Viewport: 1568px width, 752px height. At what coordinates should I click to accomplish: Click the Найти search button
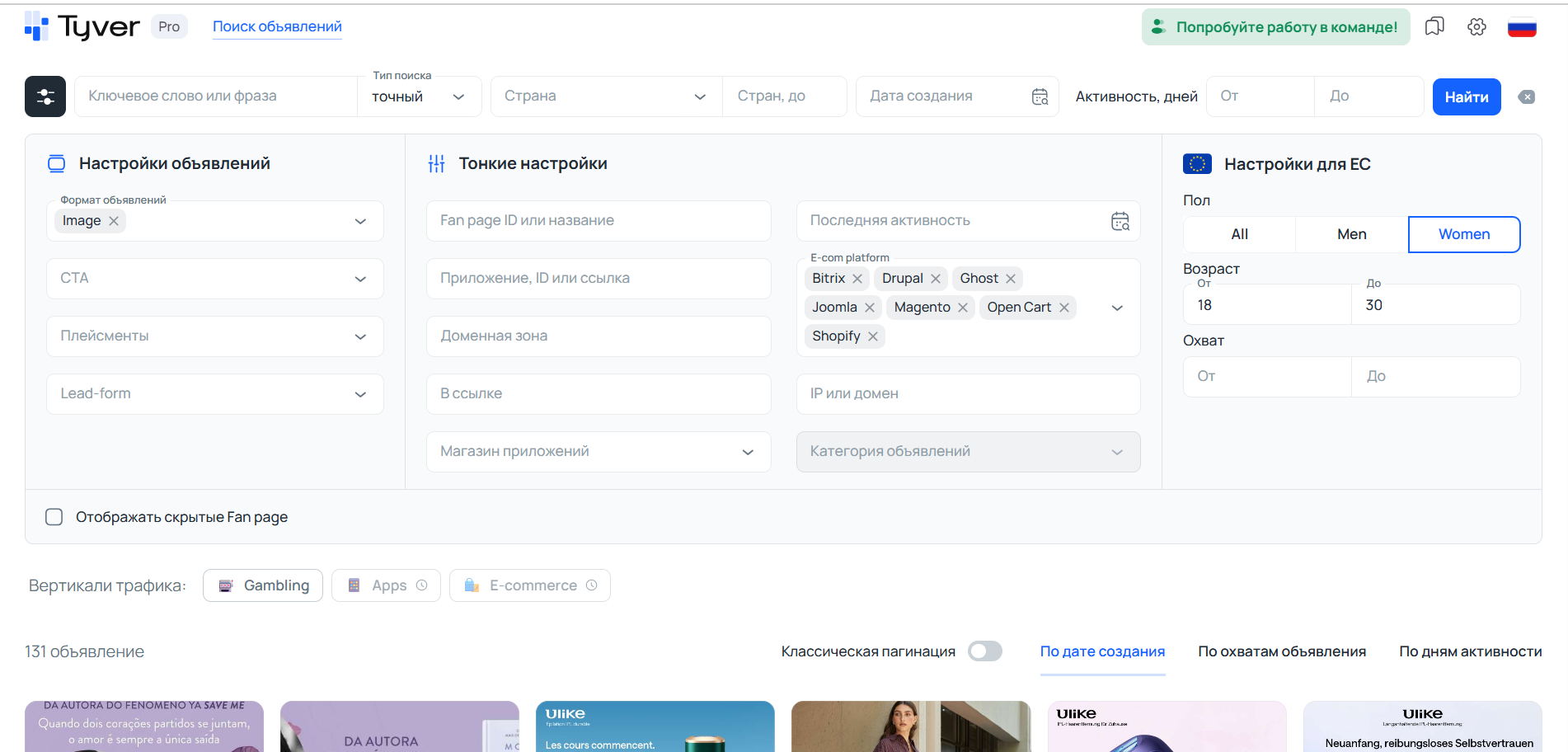tap(1466, 97)
